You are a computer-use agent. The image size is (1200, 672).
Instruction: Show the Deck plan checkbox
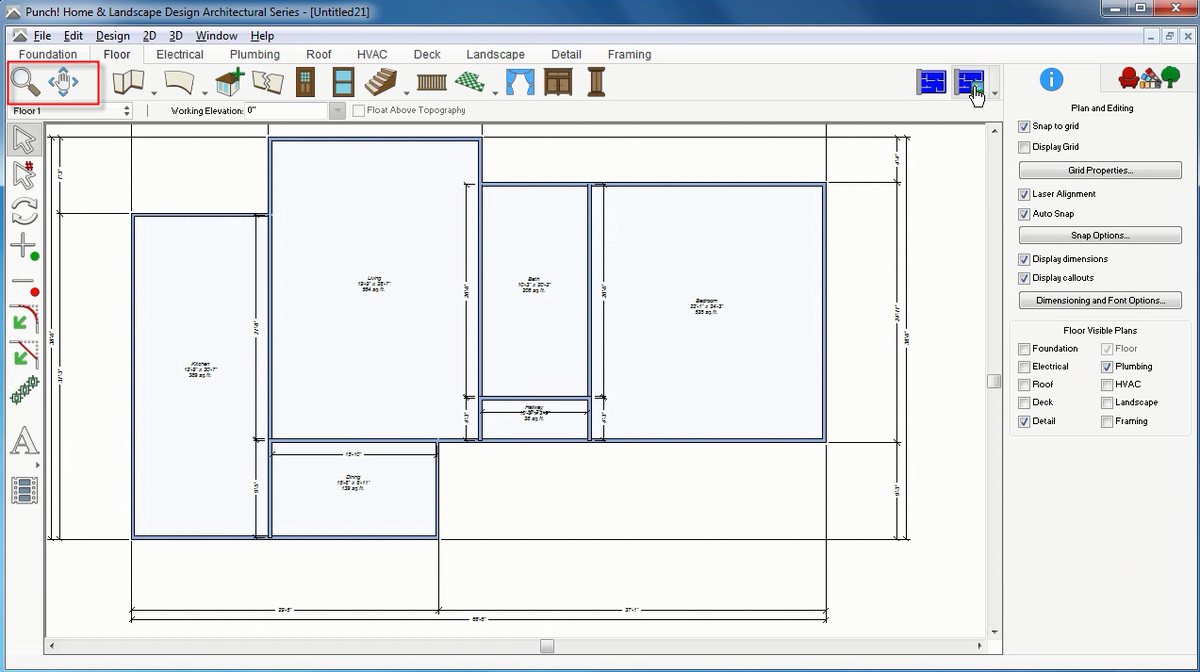pos(1023,403)
